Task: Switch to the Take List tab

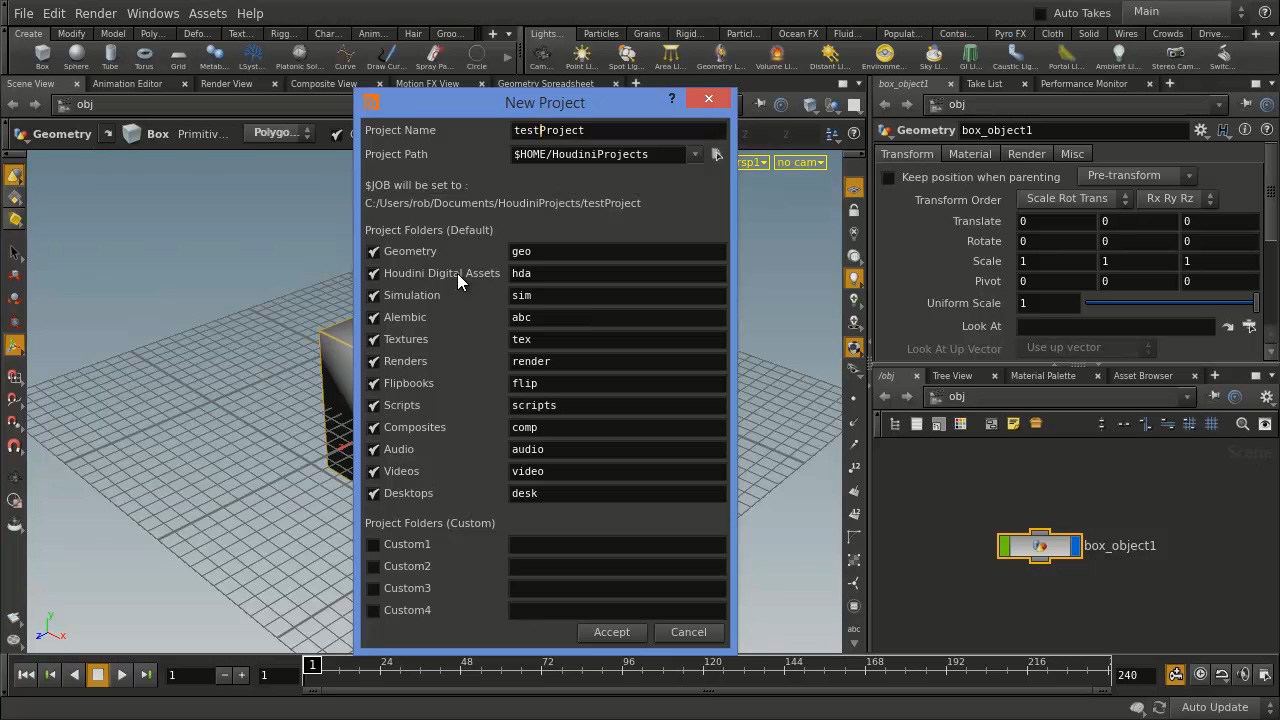Action: pyautogui.click(x=984, y=83)
